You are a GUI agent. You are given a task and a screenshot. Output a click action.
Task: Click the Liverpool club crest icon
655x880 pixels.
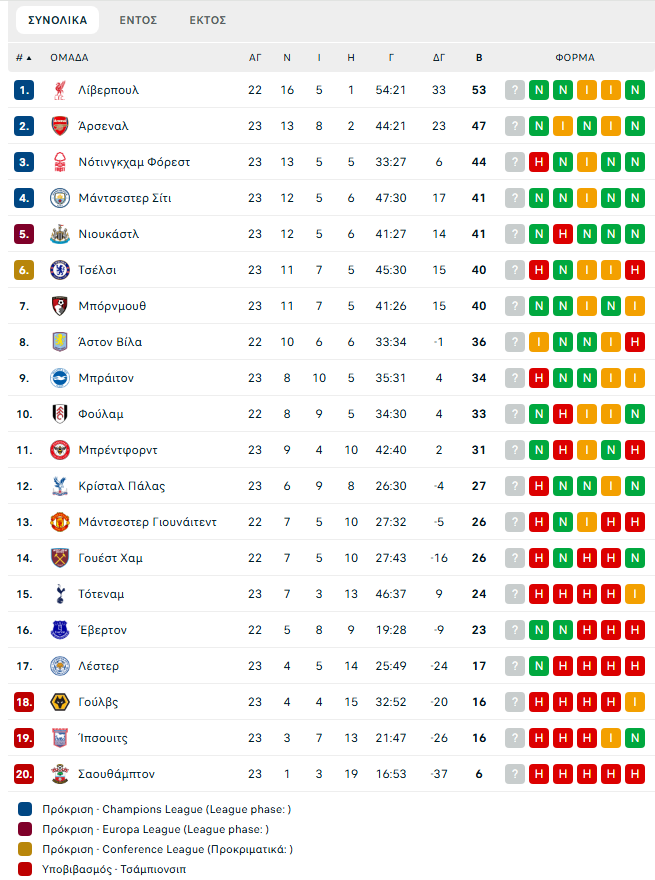[x=59, y=90]
